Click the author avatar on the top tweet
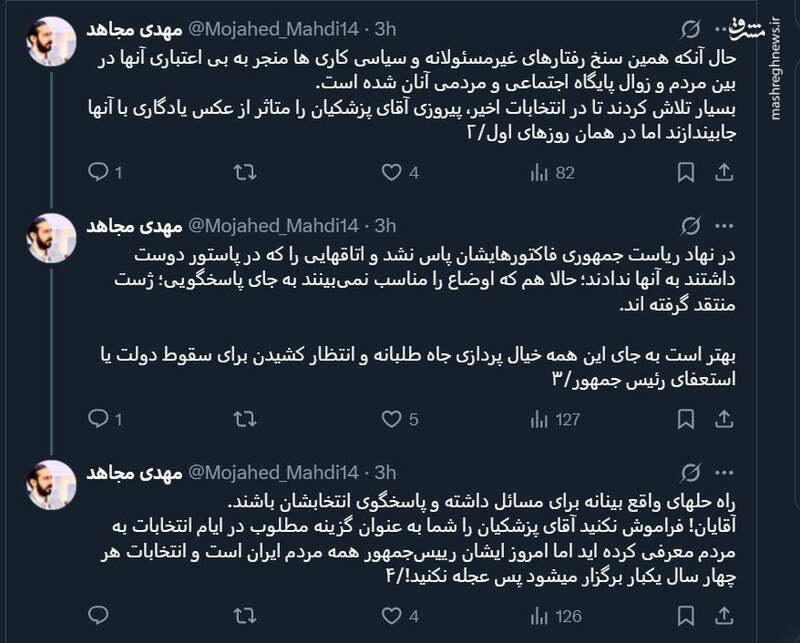Screen dimensions: 800x643 (47, 39)
